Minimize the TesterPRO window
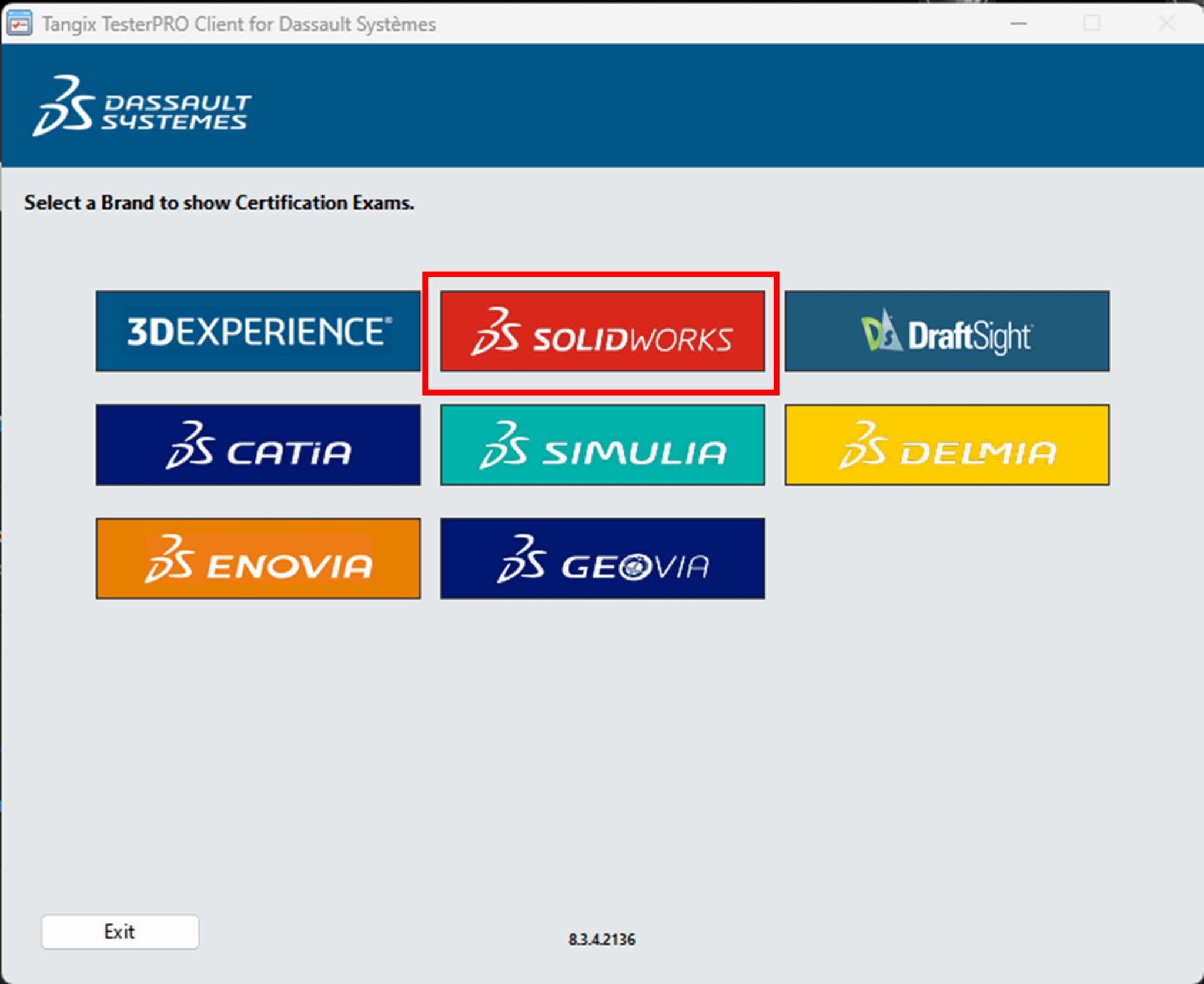 [x=1018, y=24]
